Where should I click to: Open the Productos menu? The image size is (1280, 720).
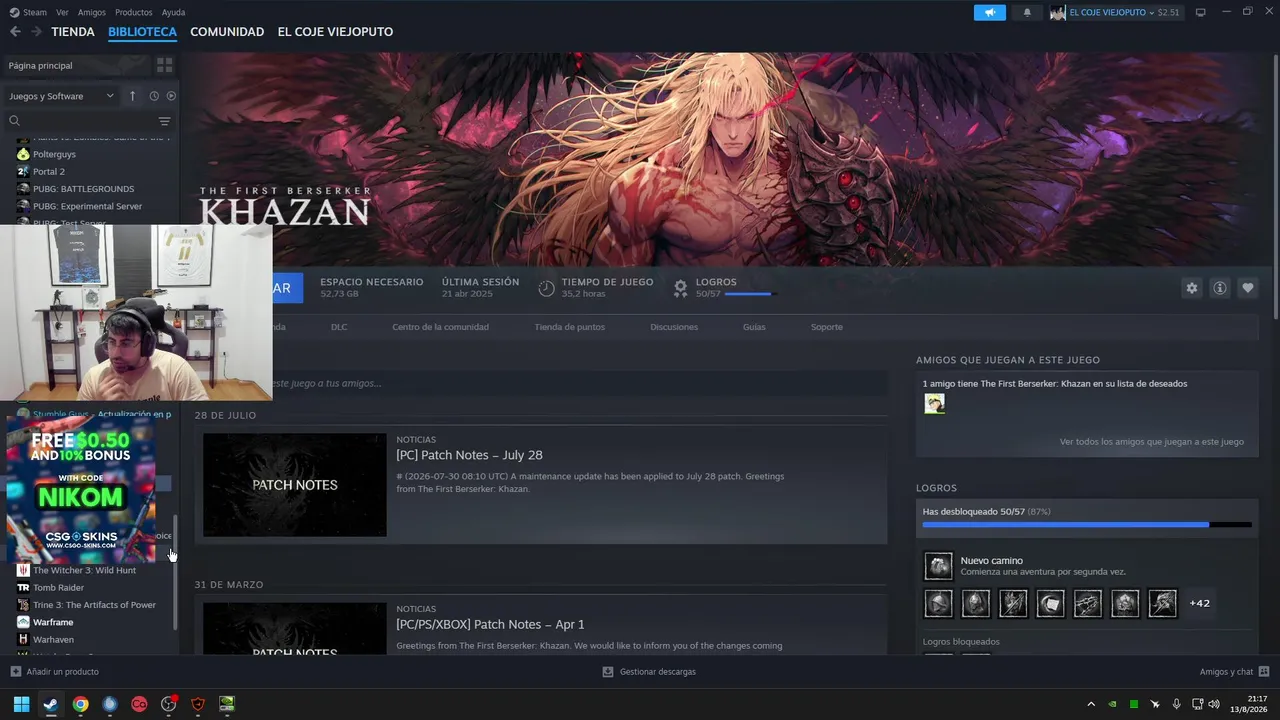tap(134, 12)
